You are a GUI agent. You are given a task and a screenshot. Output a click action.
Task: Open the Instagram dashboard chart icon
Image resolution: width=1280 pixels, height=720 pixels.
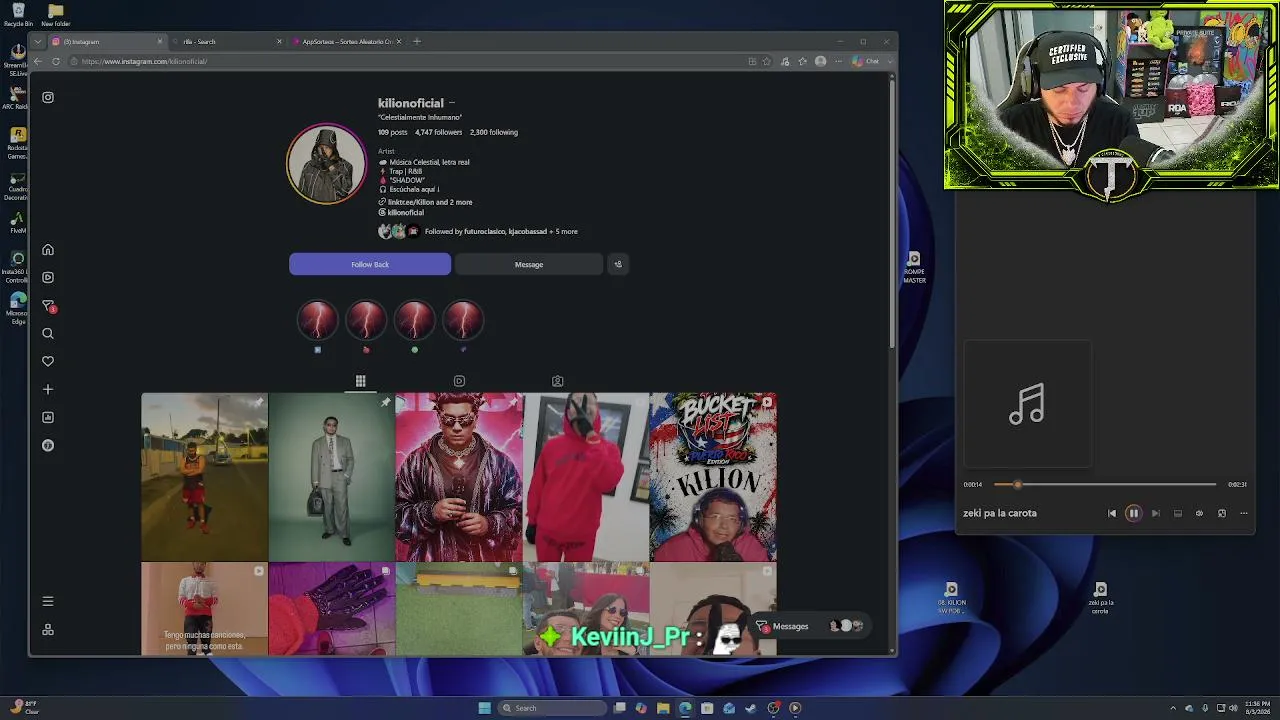click(x=48, y=418)
